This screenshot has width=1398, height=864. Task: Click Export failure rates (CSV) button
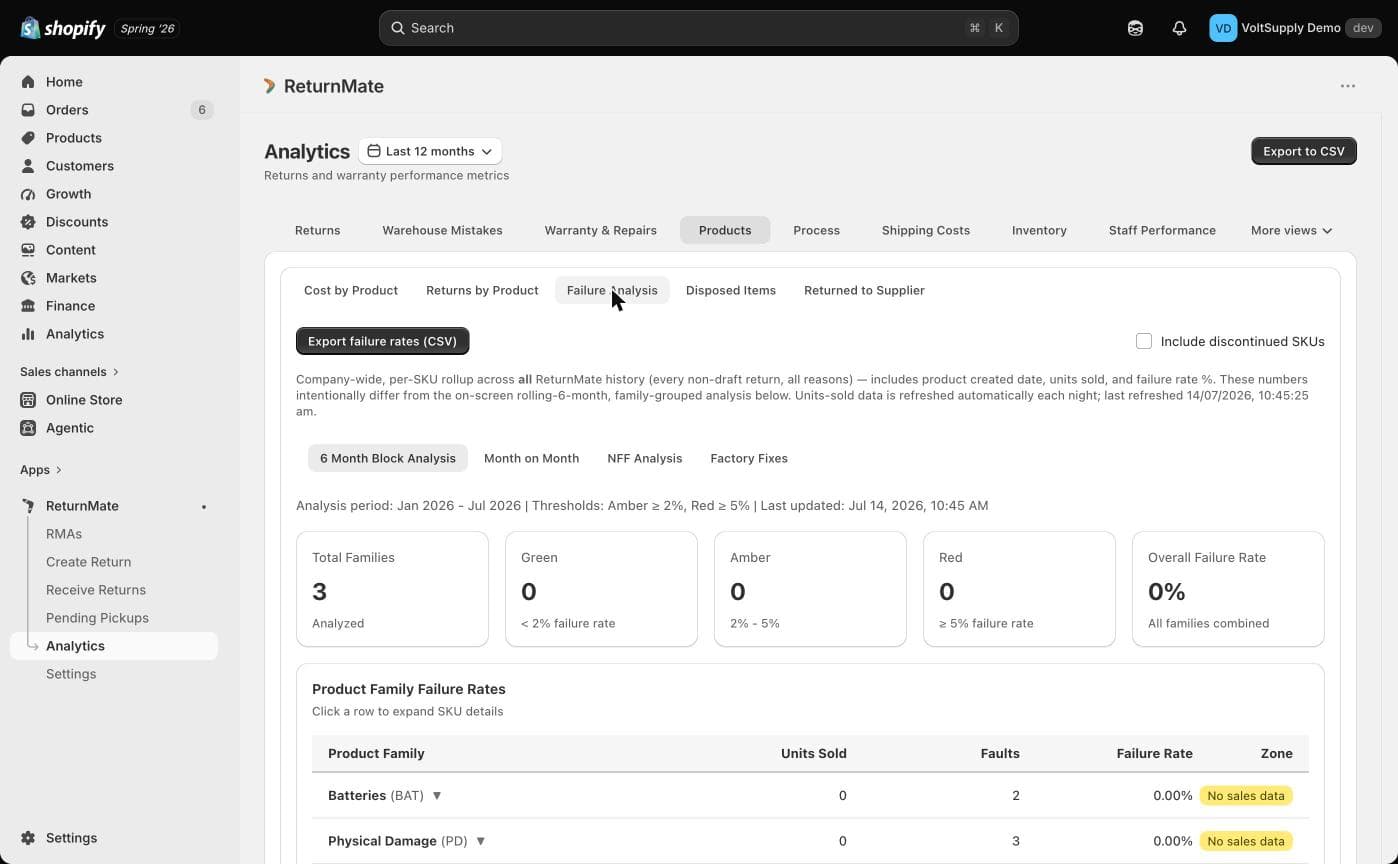382,341
